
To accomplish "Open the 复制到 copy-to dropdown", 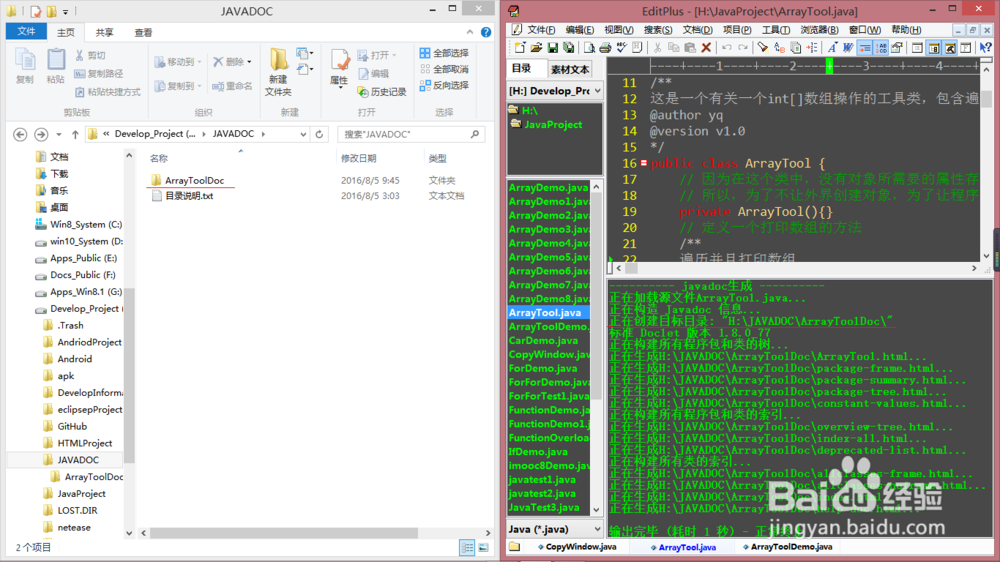I will (200, 86).
